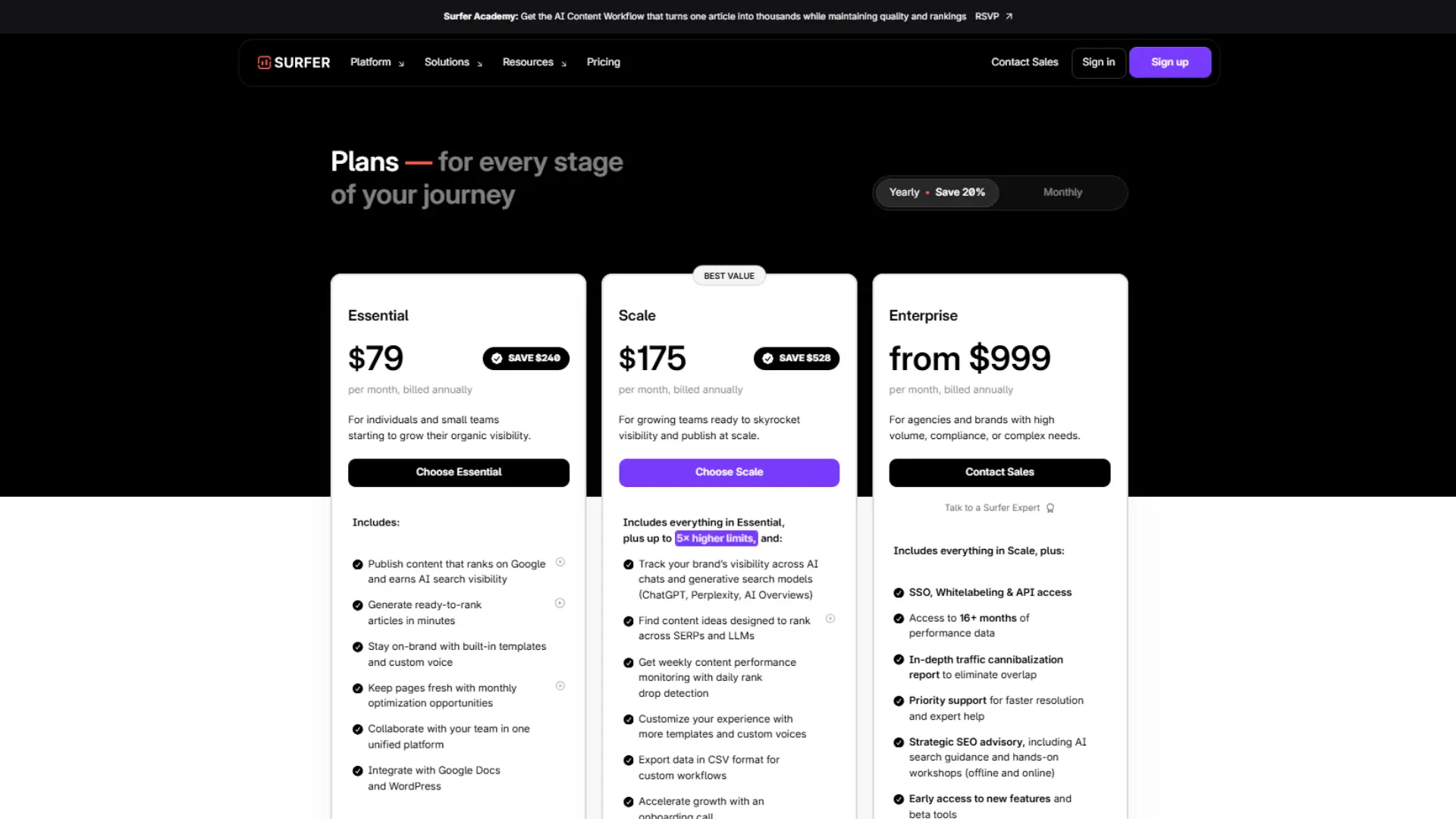Image resolution: width=1456 pixels, height=819 pixels.
Task: Open tooltip icon next to "Generate ready-to-rank articles"
Action: tap(560, 603)
